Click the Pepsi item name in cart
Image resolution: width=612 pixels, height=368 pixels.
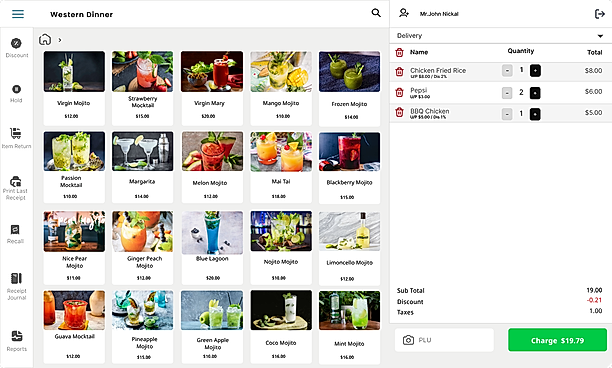tap(418, 90)
